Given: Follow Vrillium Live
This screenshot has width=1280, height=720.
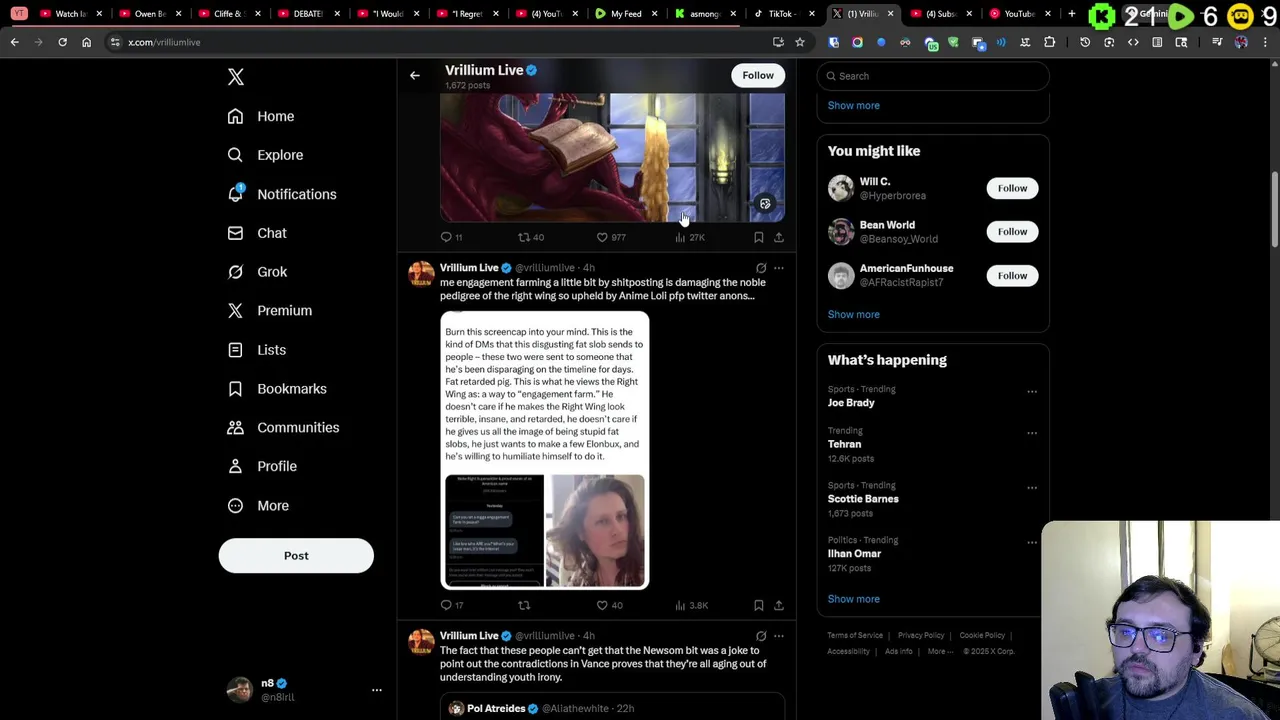Looking at the screenshot, I should coord(758,76).
